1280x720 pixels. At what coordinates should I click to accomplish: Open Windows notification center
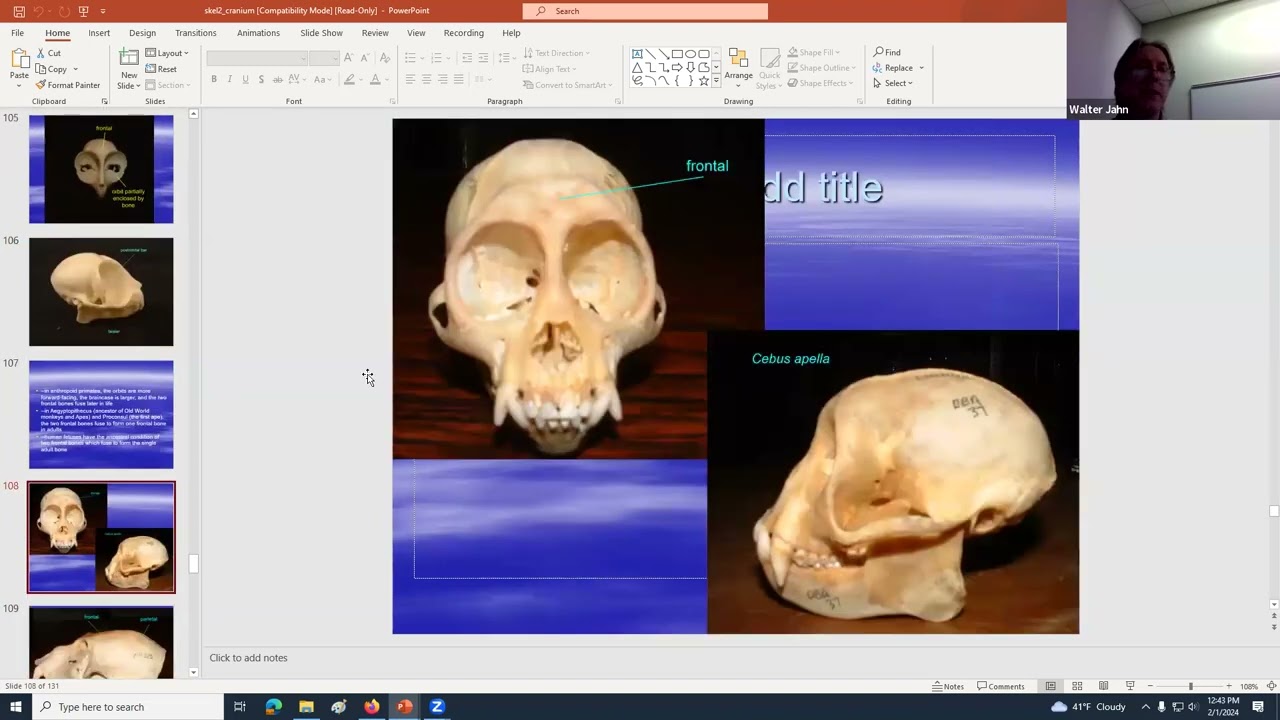coord(1258,706)
